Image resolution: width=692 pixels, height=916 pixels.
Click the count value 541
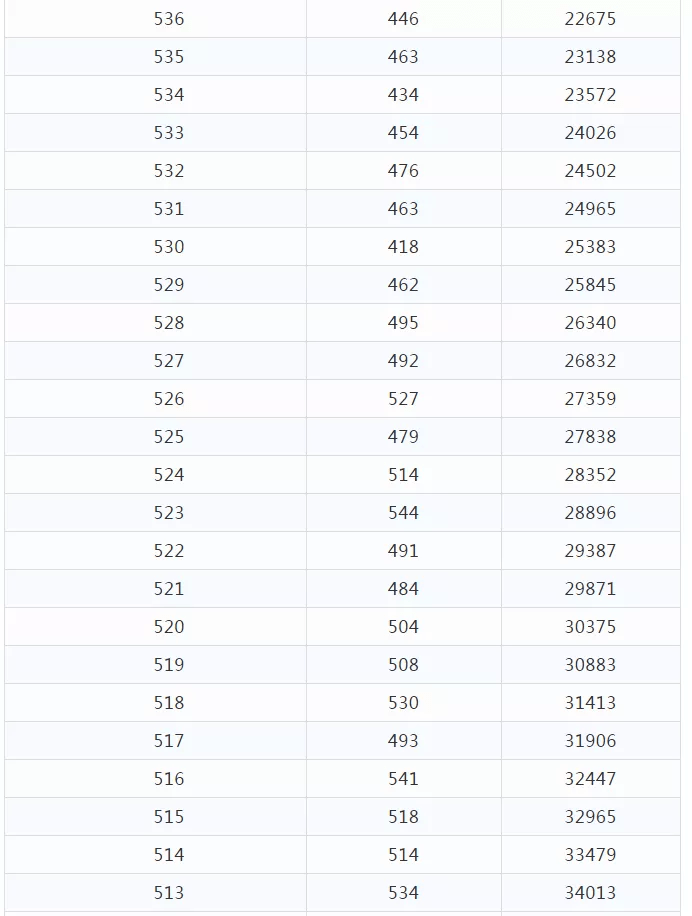tap(403, 779)
